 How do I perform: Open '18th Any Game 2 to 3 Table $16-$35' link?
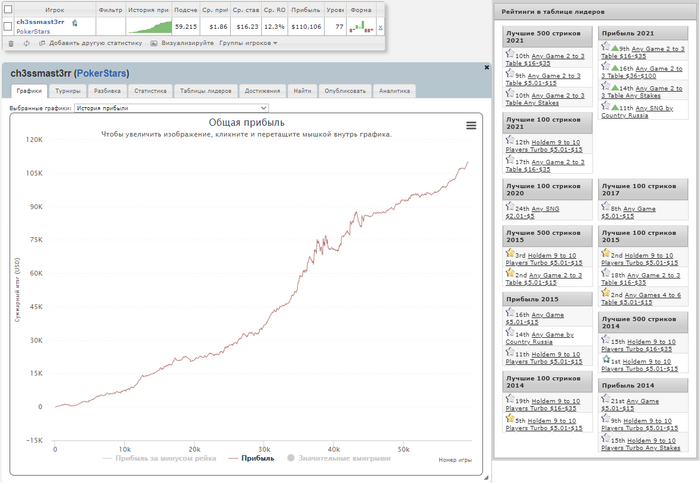[641, 279]
